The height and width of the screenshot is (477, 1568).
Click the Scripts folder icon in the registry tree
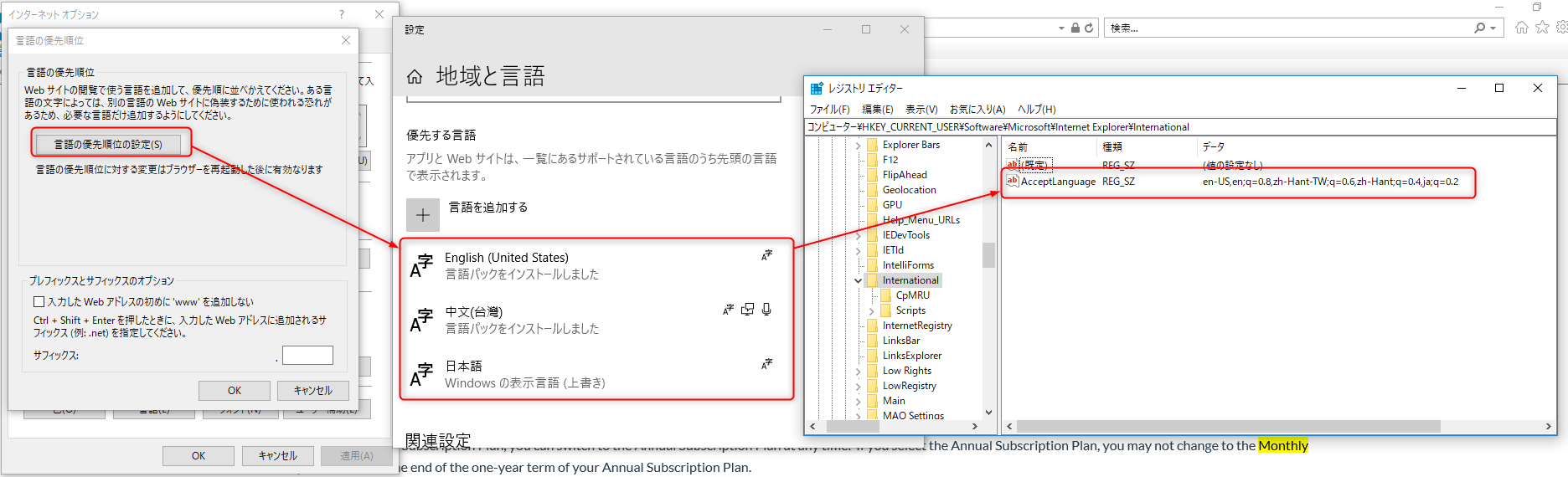pos(885,310)
